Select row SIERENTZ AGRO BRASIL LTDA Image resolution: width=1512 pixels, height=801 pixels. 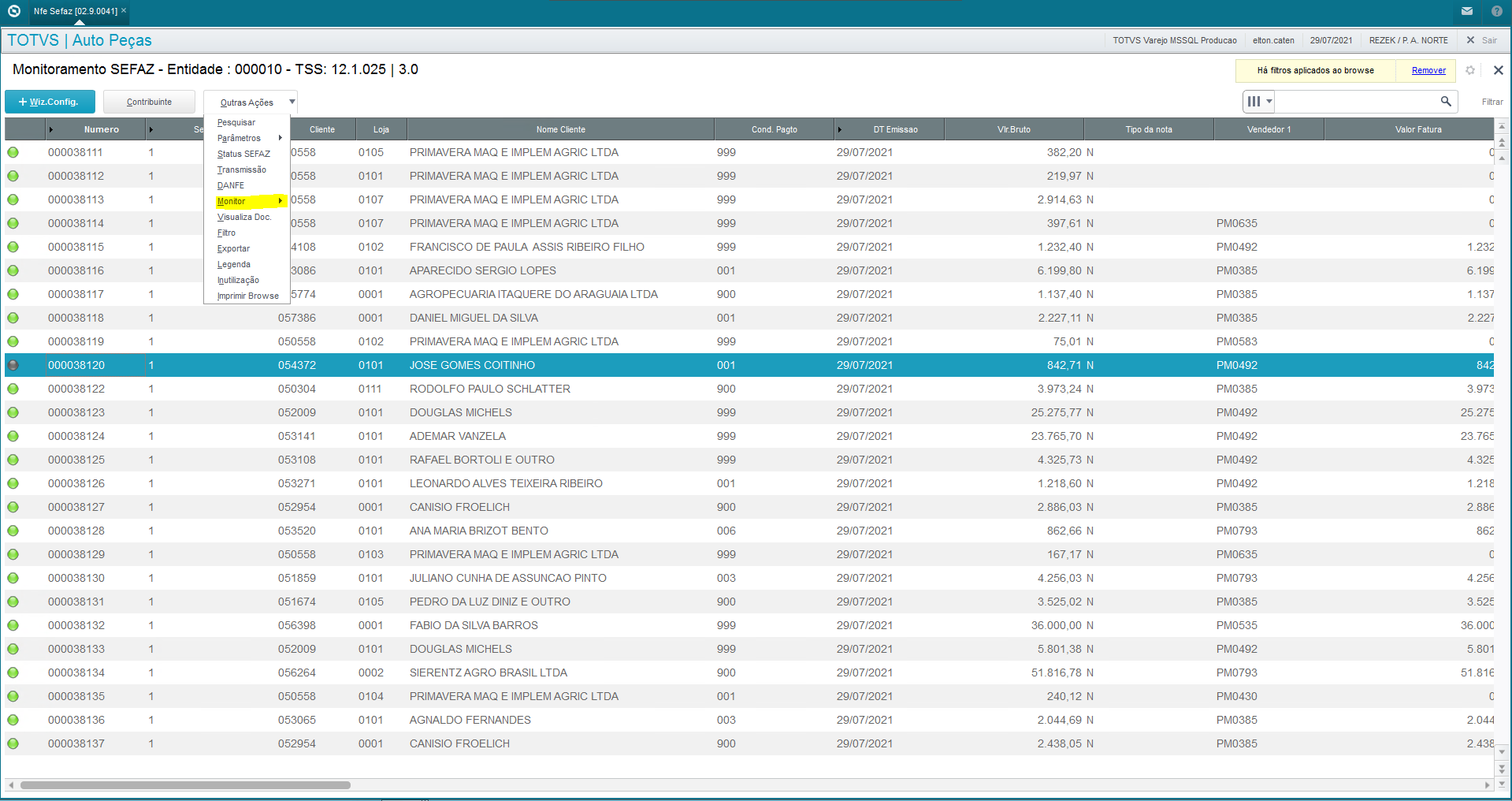[x=749, y=672]
